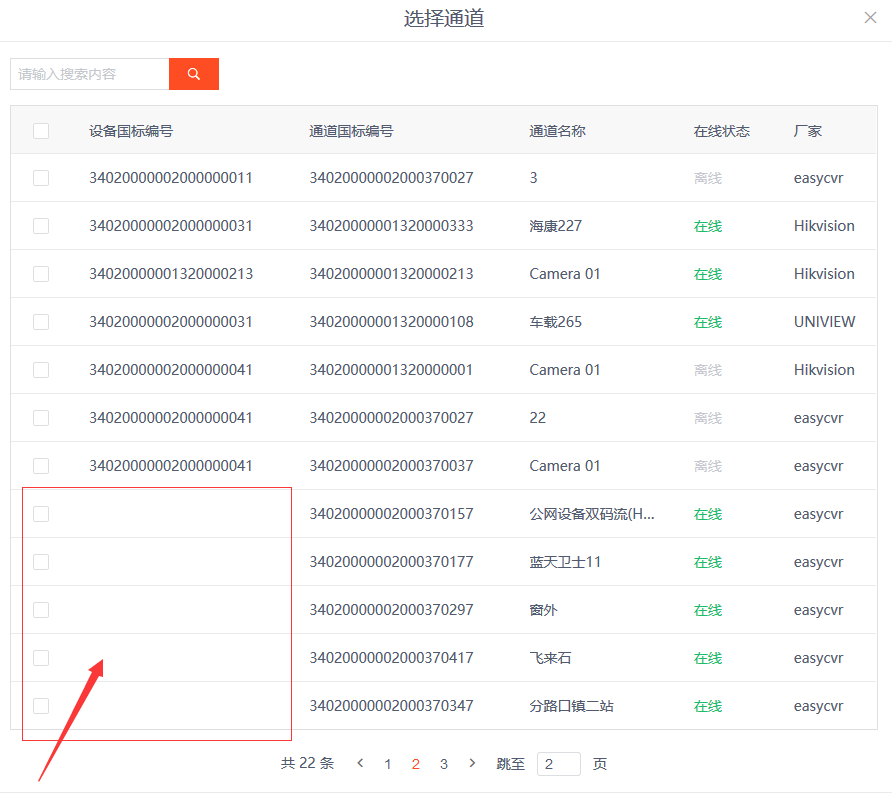Check the 飞来石 channel row
This screenshot has height=795, width=892.
tap(41, 658)
